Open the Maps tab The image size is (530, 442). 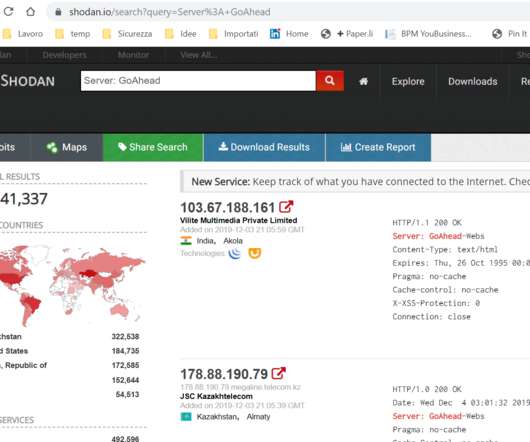point(67,147)
